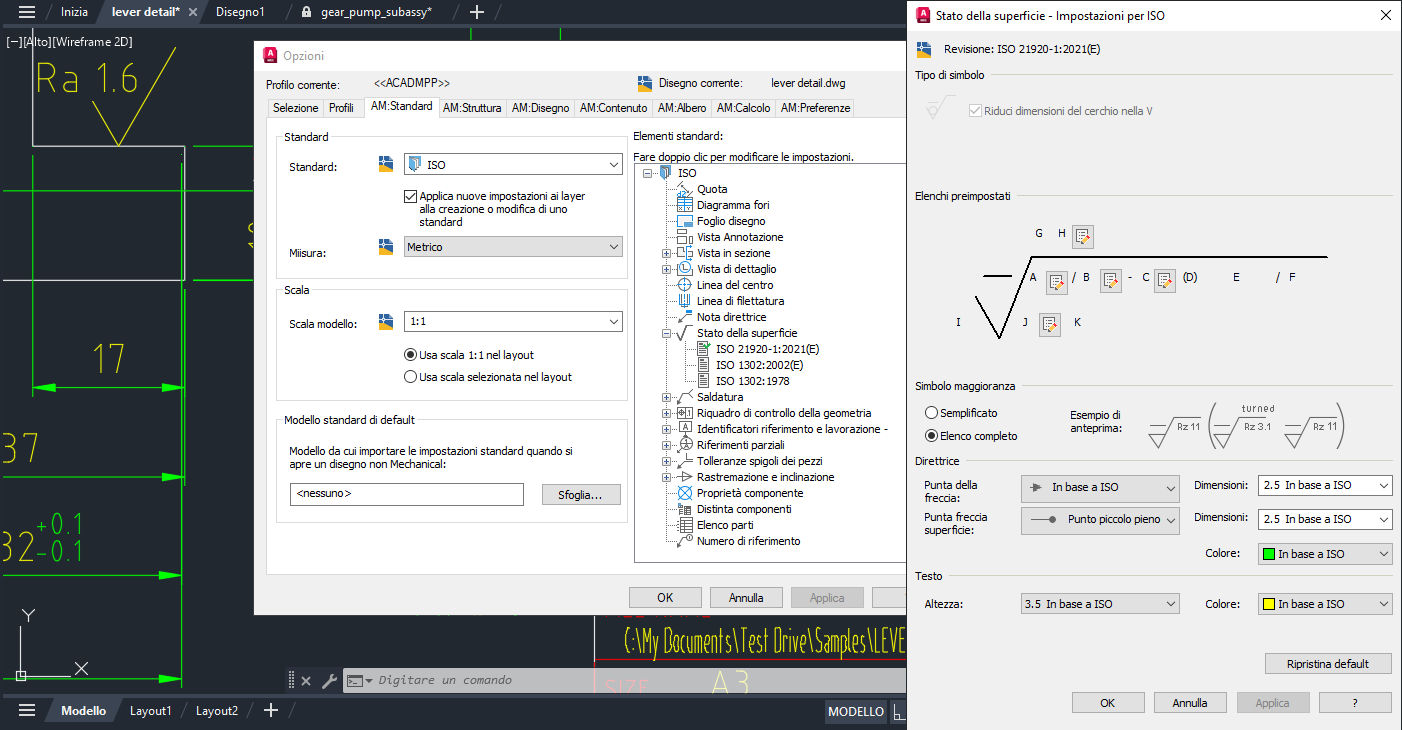Select Linea del centro in the tree
1402x730 pixels.
[x=735, y=285]
